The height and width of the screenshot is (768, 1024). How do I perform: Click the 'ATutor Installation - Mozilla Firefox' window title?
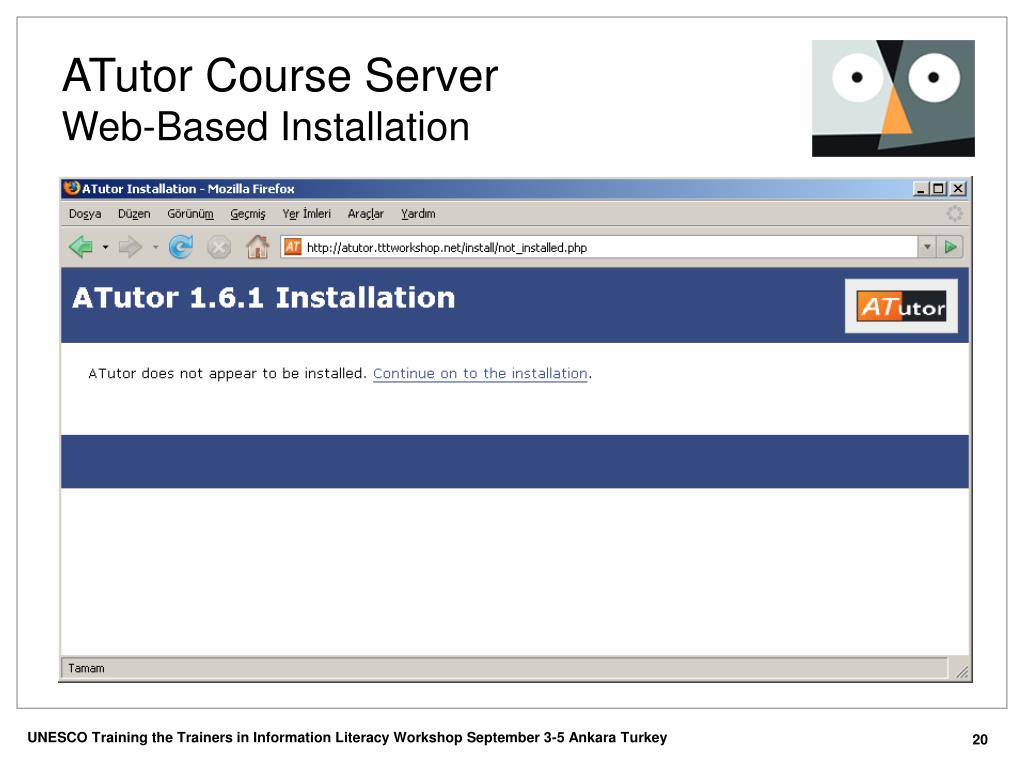coord(188,189)
